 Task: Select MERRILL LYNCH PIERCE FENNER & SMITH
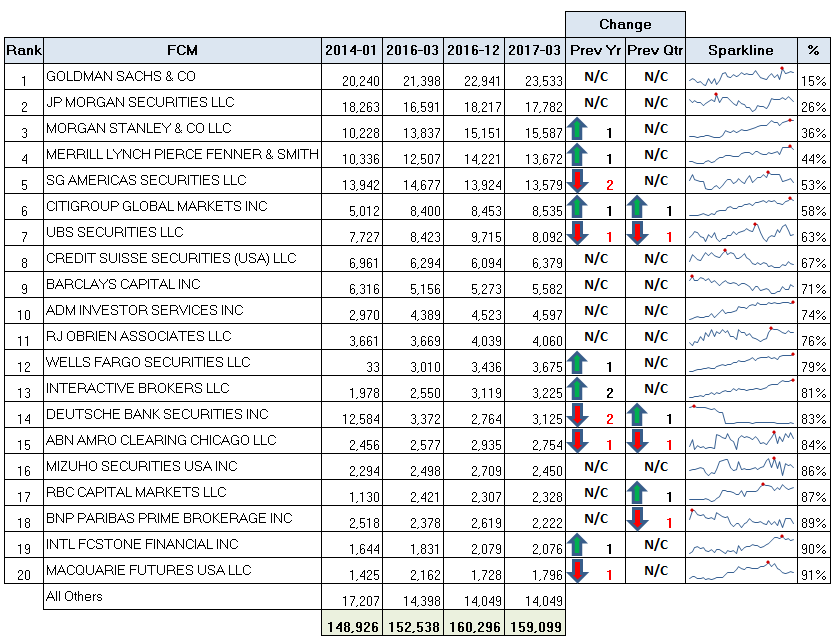tap(182, 155)
